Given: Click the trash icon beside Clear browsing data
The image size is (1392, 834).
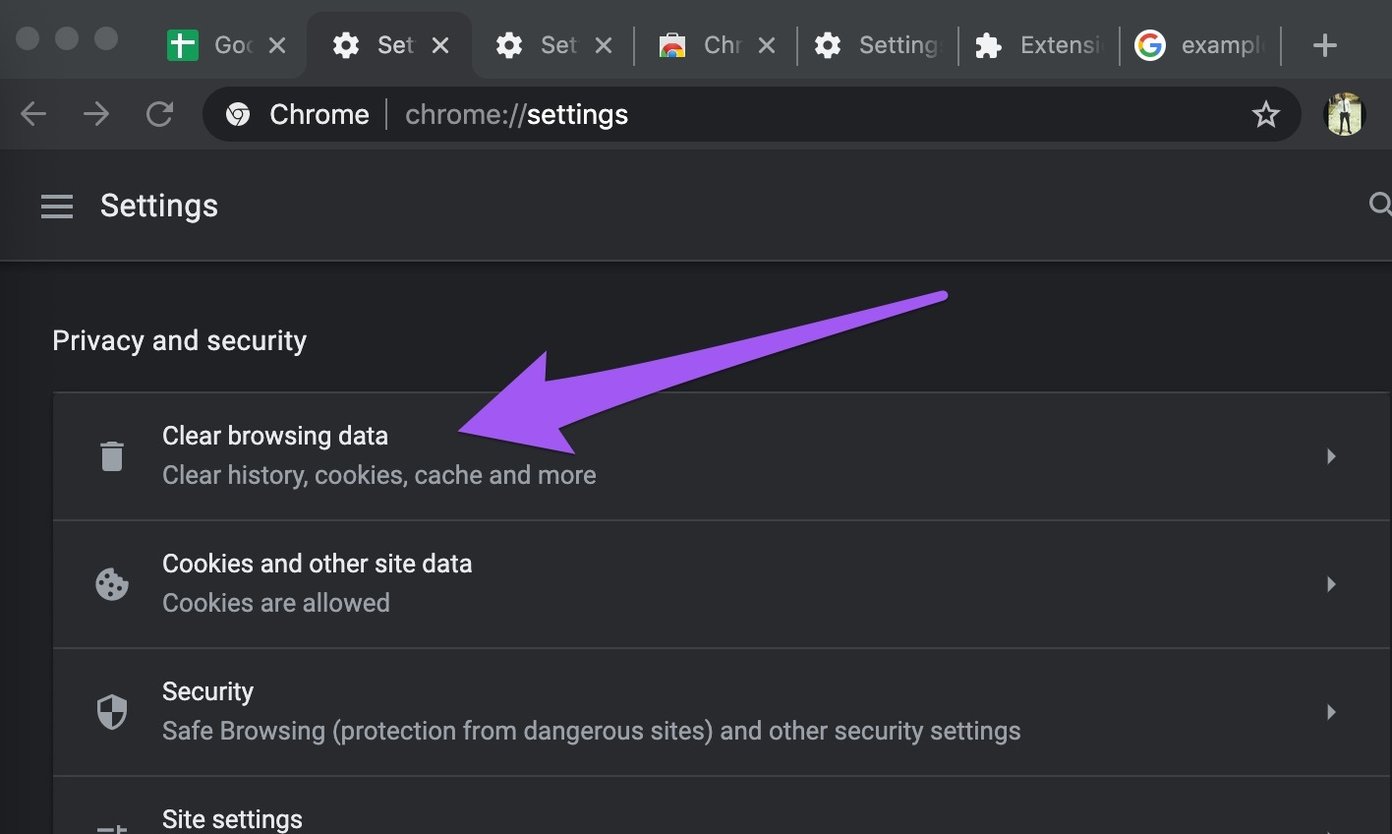Looking at the screenshot, I should tap(111, 456).
